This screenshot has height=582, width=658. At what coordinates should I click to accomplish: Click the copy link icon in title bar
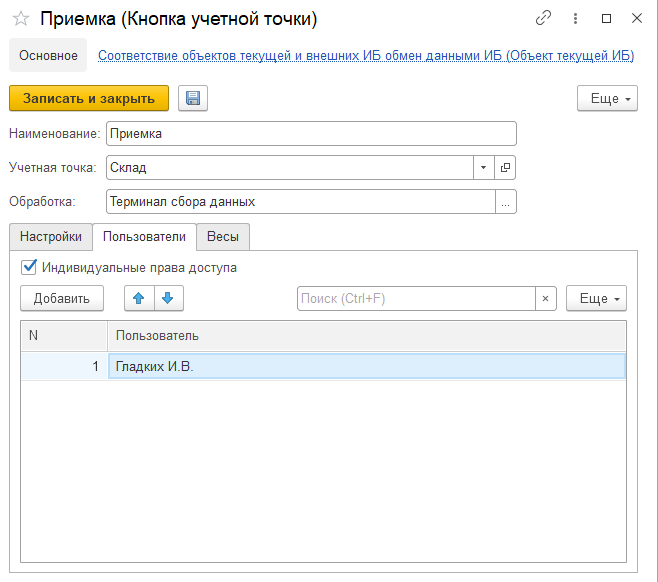pos(544,18)
